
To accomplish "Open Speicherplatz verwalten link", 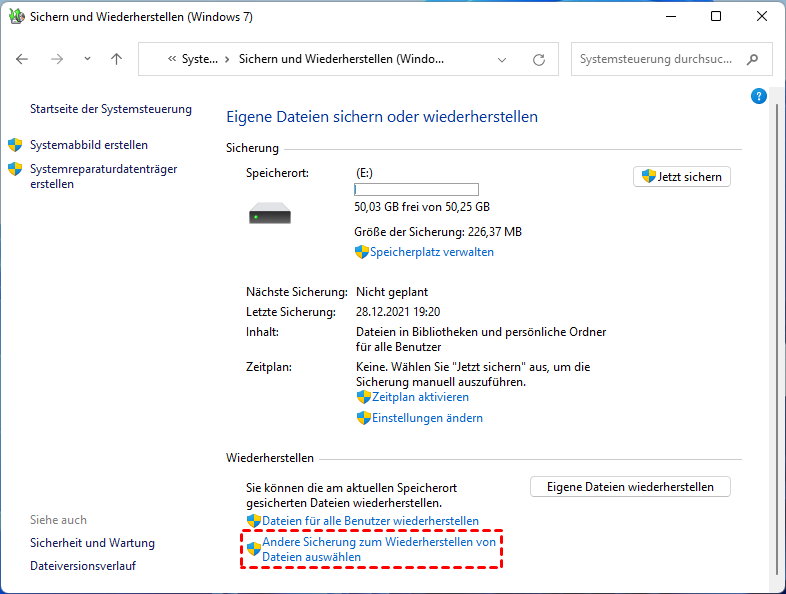I will click(432, 252).
